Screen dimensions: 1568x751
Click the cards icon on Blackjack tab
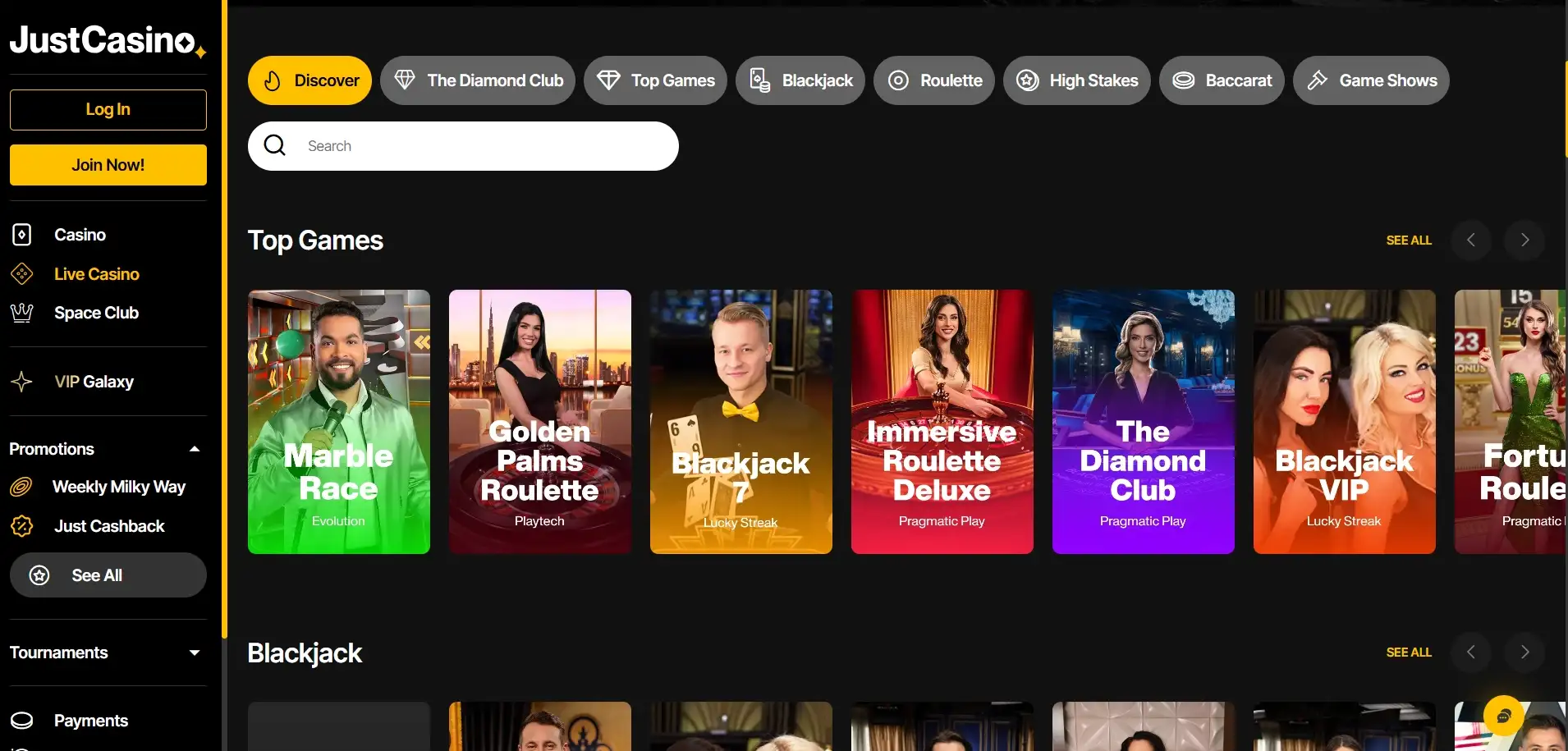(x=760, y=80)
